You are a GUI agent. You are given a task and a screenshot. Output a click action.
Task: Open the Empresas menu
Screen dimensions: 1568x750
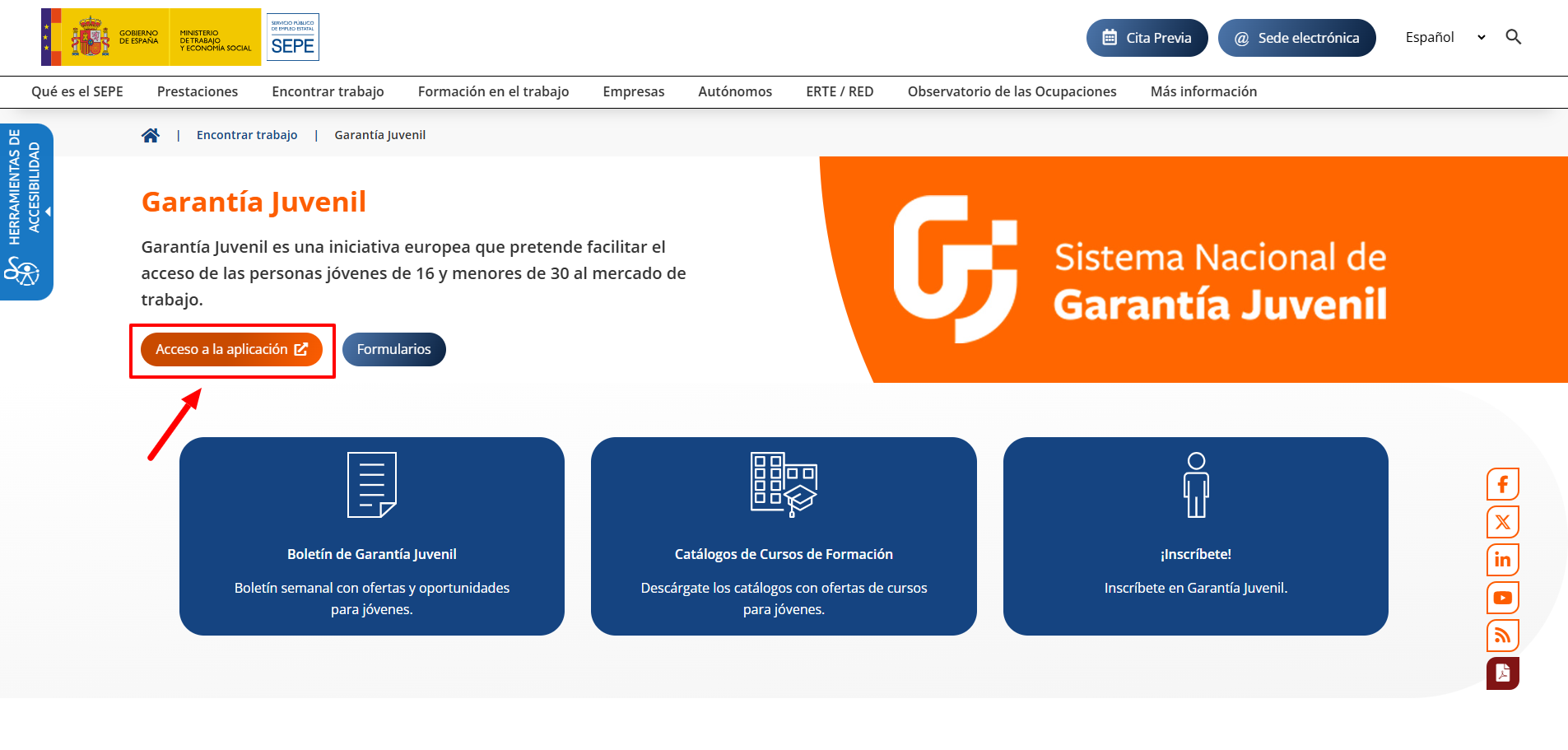tap(634, 91)
